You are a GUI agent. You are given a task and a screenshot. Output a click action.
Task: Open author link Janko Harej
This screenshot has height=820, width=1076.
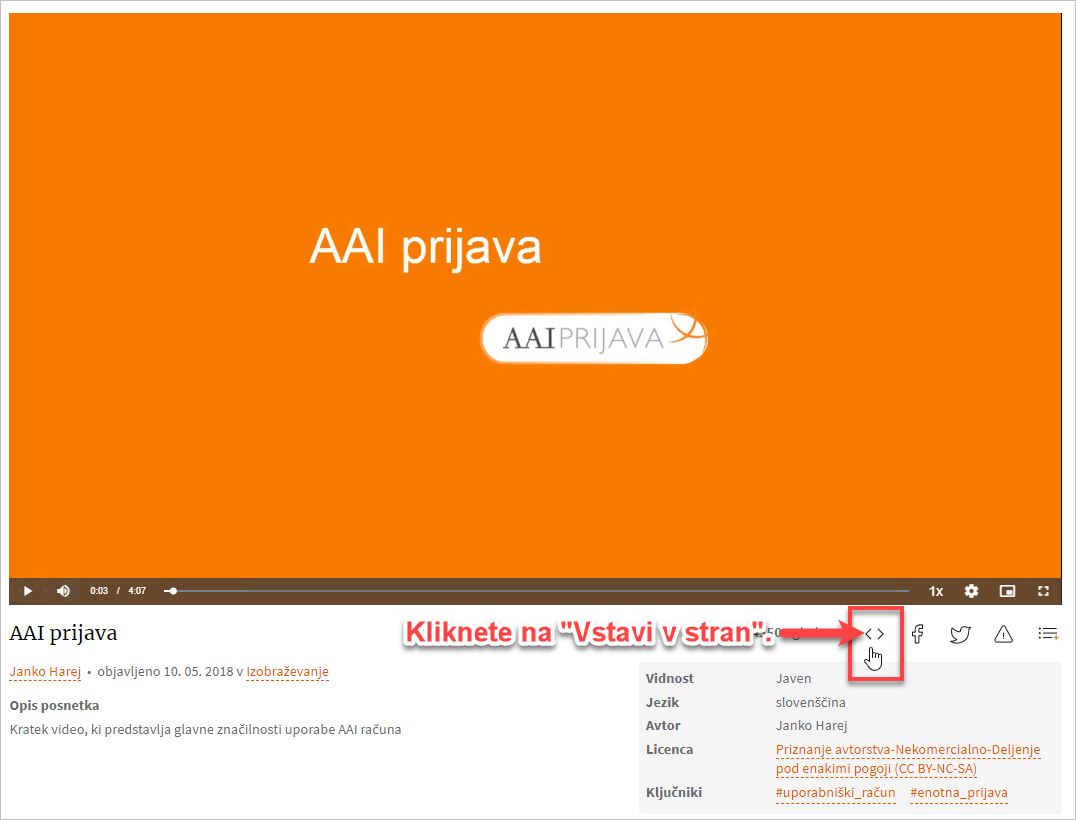click(45, 672)
